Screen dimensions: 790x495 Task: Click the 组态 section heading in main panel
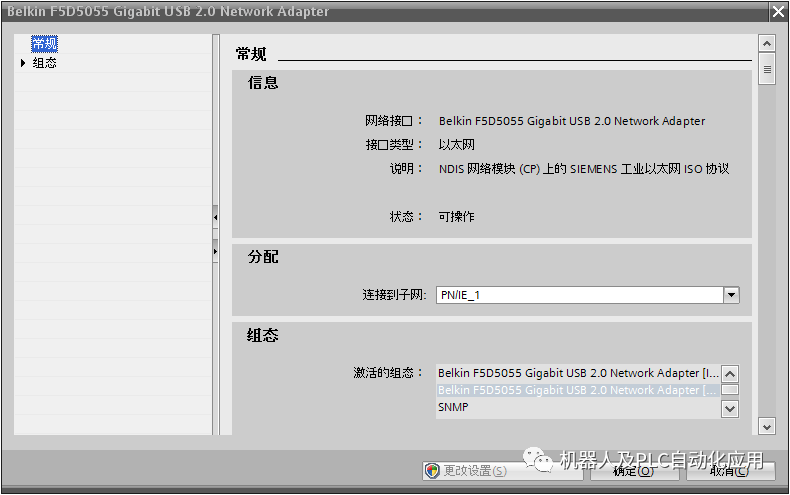[263, 335]
